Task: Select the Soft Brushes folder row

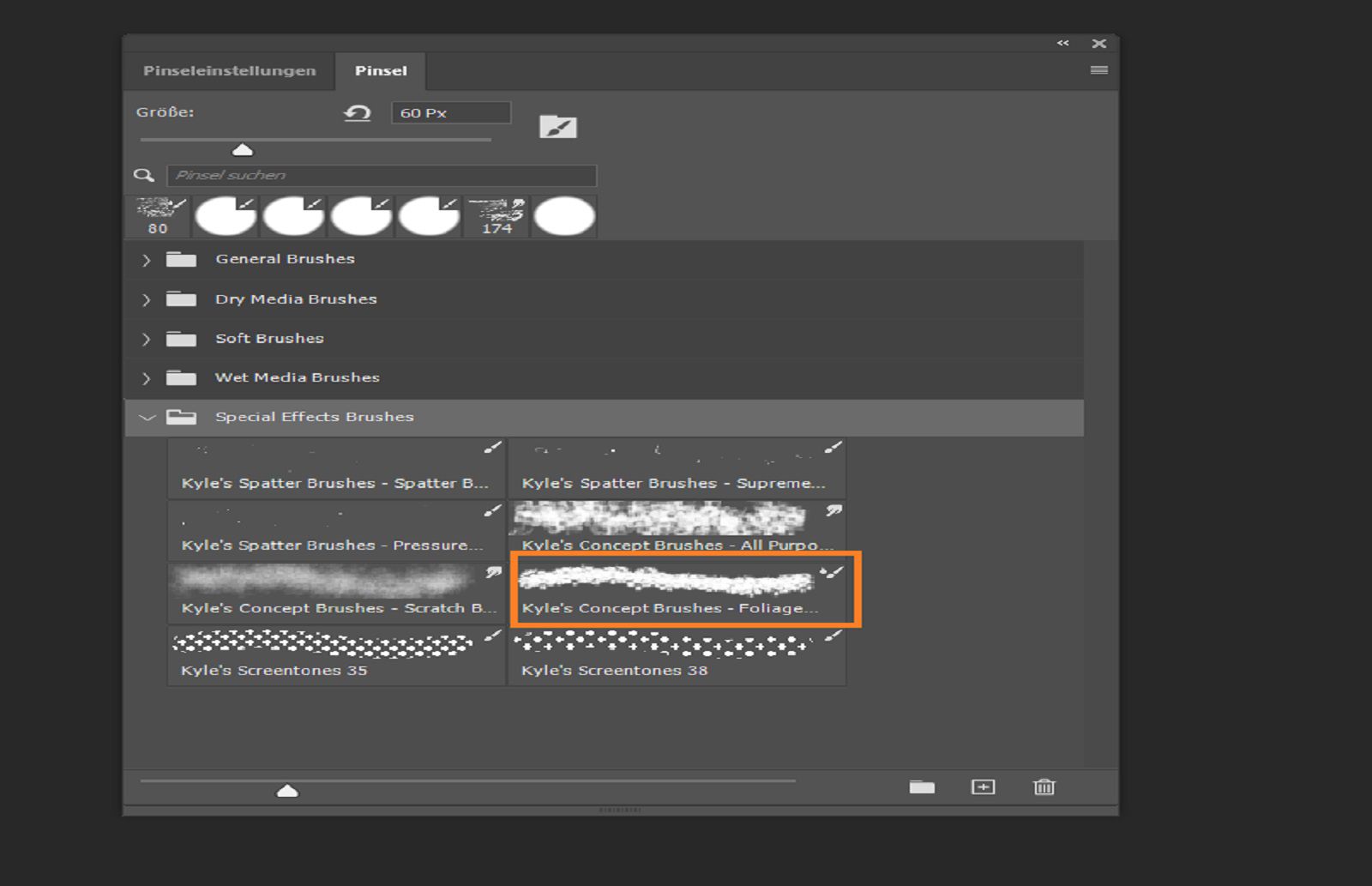Action: (x=605, y=338)
